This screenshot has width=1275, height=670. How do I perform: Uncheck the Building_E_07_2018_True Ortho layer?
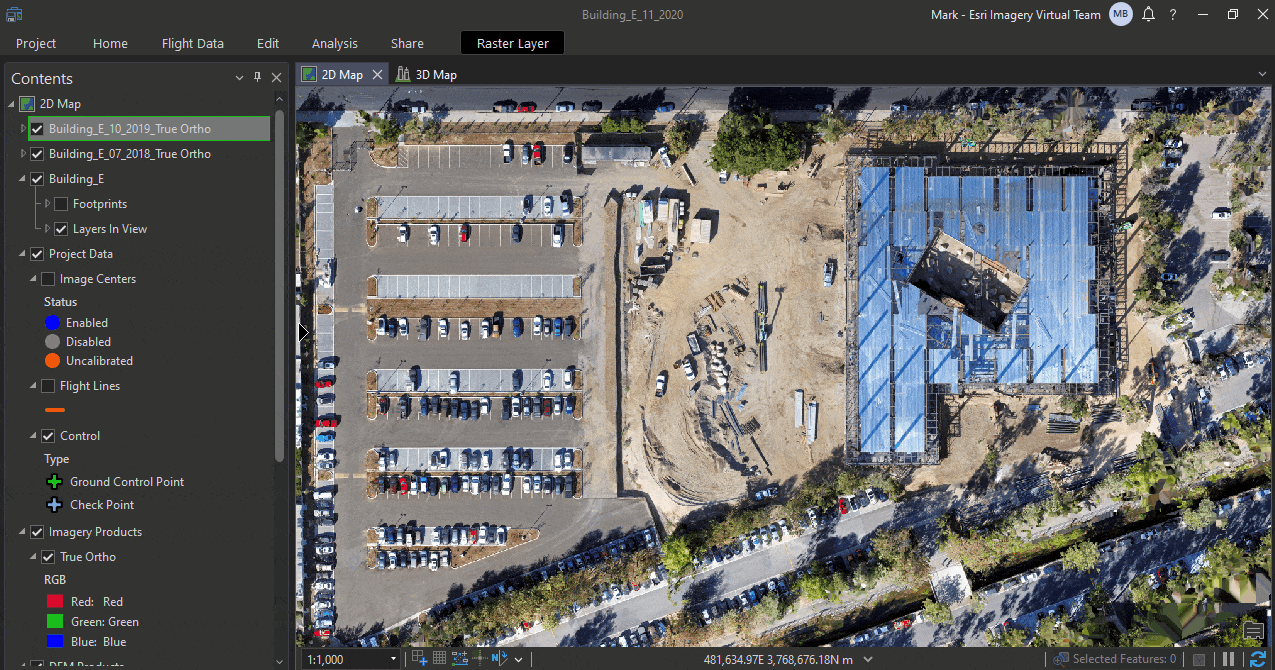pos(38,153)
